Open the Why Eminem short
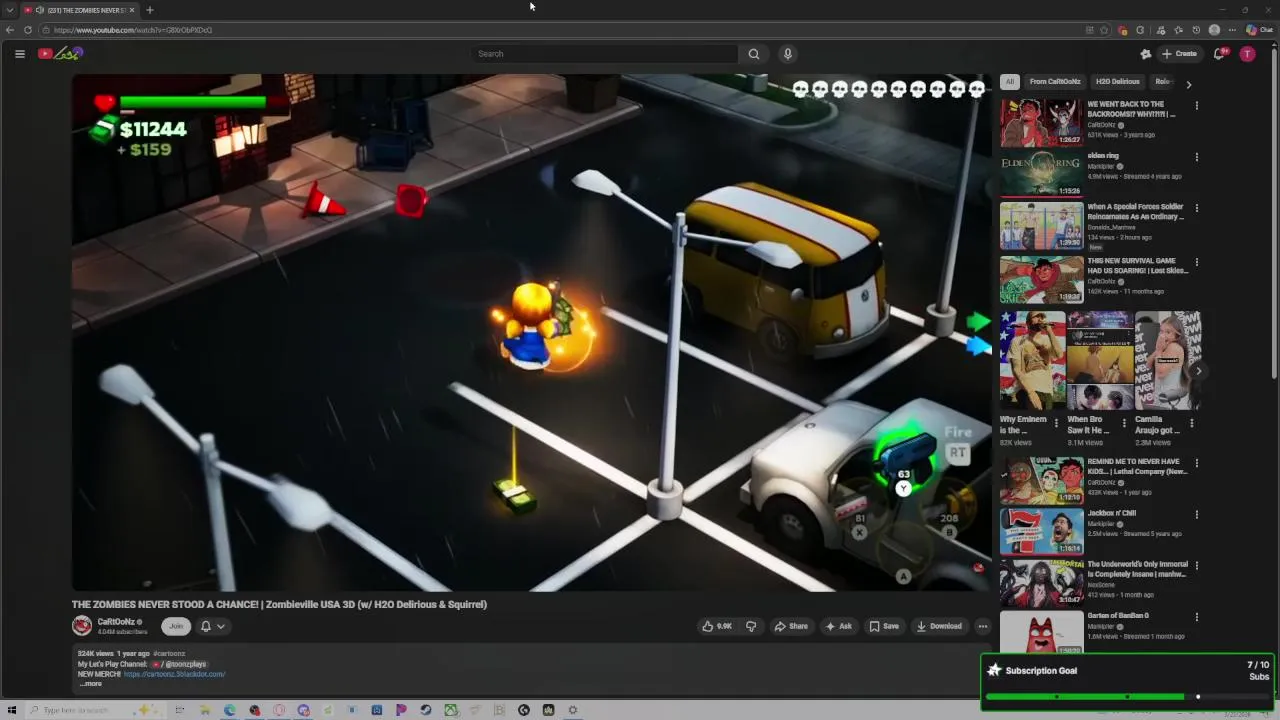This screenshot has height=720, width=1280. (1032, 361)
